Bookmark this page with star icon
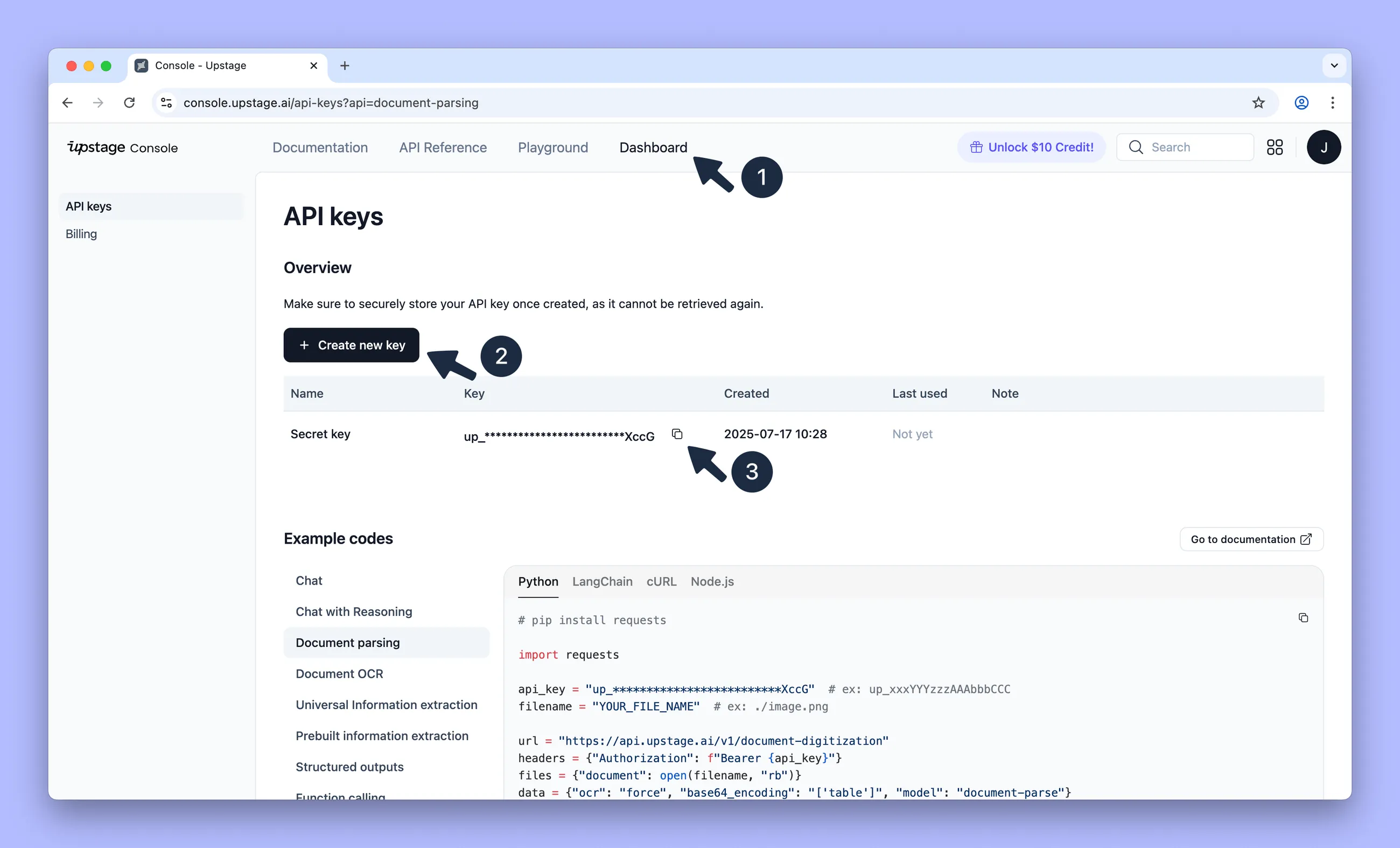The width and height of the screenshot is (1400, 848). click(1258, 103)
